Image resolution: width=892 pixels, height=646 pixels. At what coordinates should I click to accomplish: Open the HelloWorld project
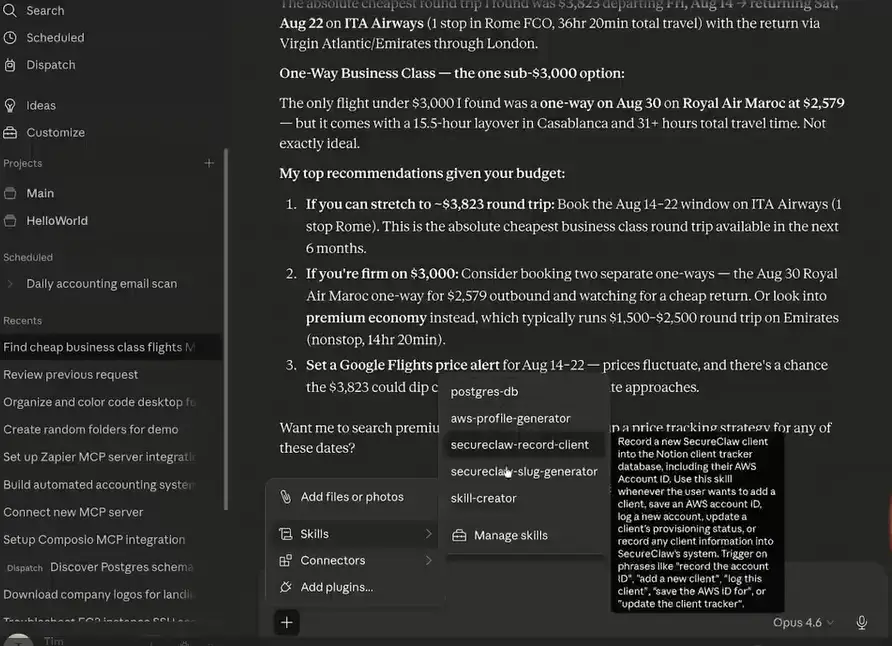57,221
